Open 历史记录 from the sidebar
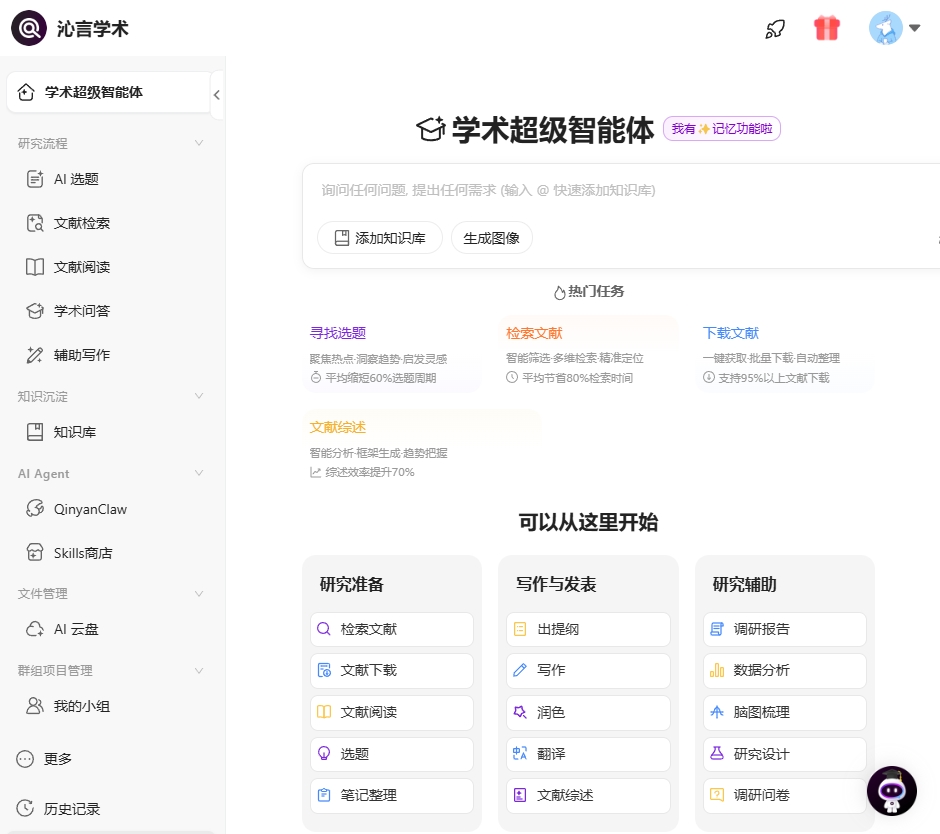The image size is (940, 834). (71, 808)
